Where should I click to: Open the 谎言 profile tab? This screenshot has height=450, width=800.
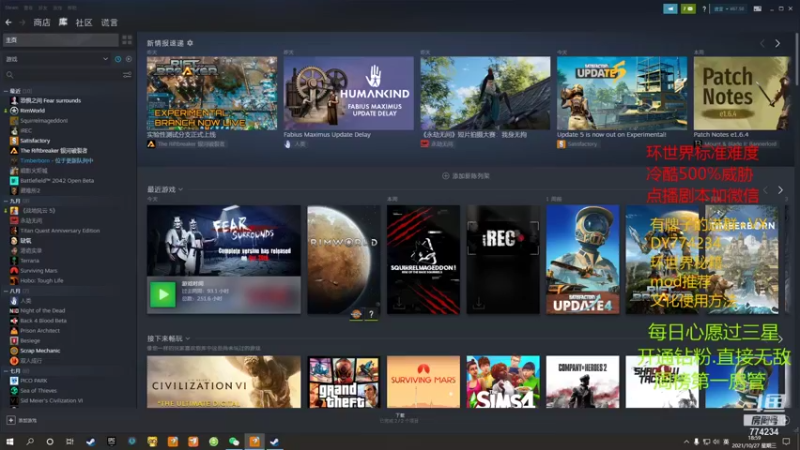[x=109, y=22]
